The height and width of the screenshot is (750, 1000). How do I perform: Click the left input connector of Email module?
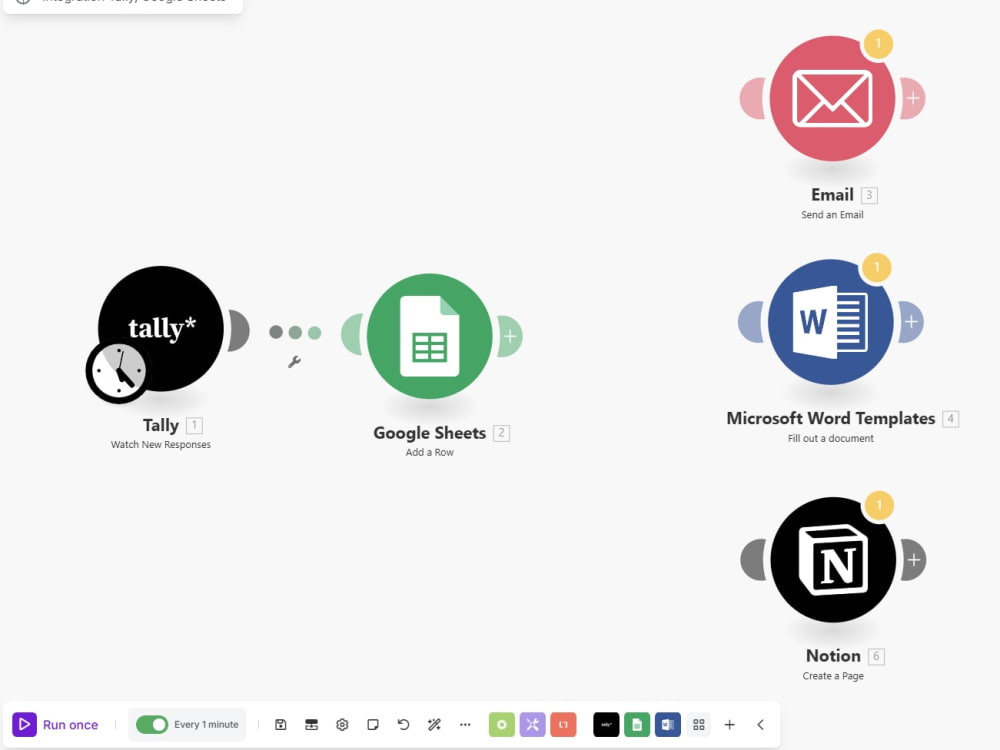[x=752, y=98]
